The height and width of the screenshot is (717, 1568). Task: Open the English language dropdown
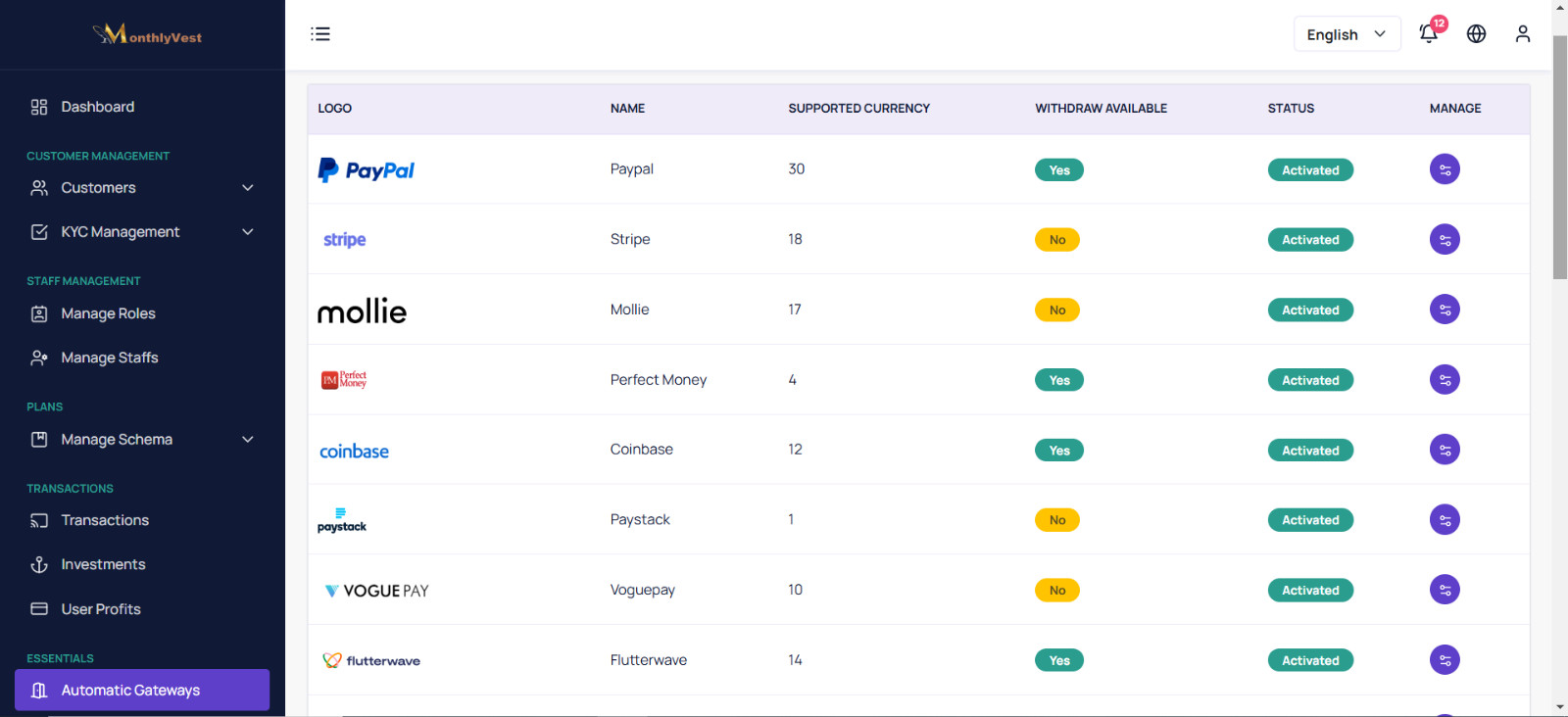click(x=1347, y=34)
